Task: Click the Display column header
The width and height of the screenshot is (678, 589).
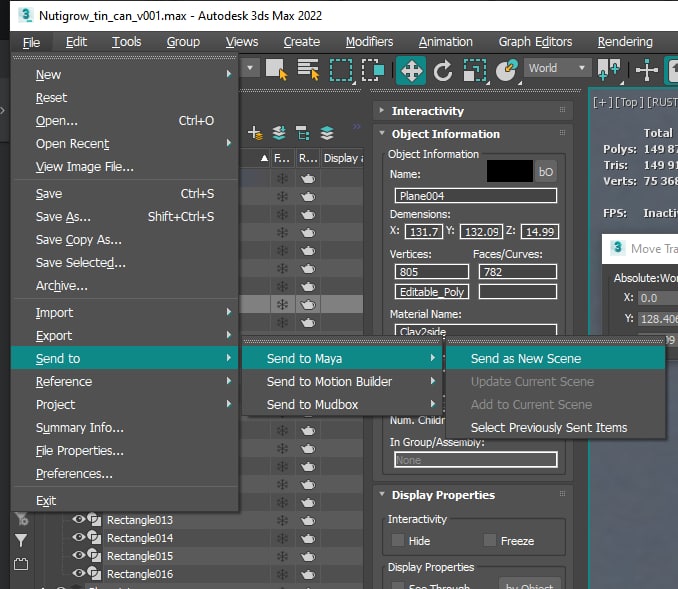Action: coord(343,158)
